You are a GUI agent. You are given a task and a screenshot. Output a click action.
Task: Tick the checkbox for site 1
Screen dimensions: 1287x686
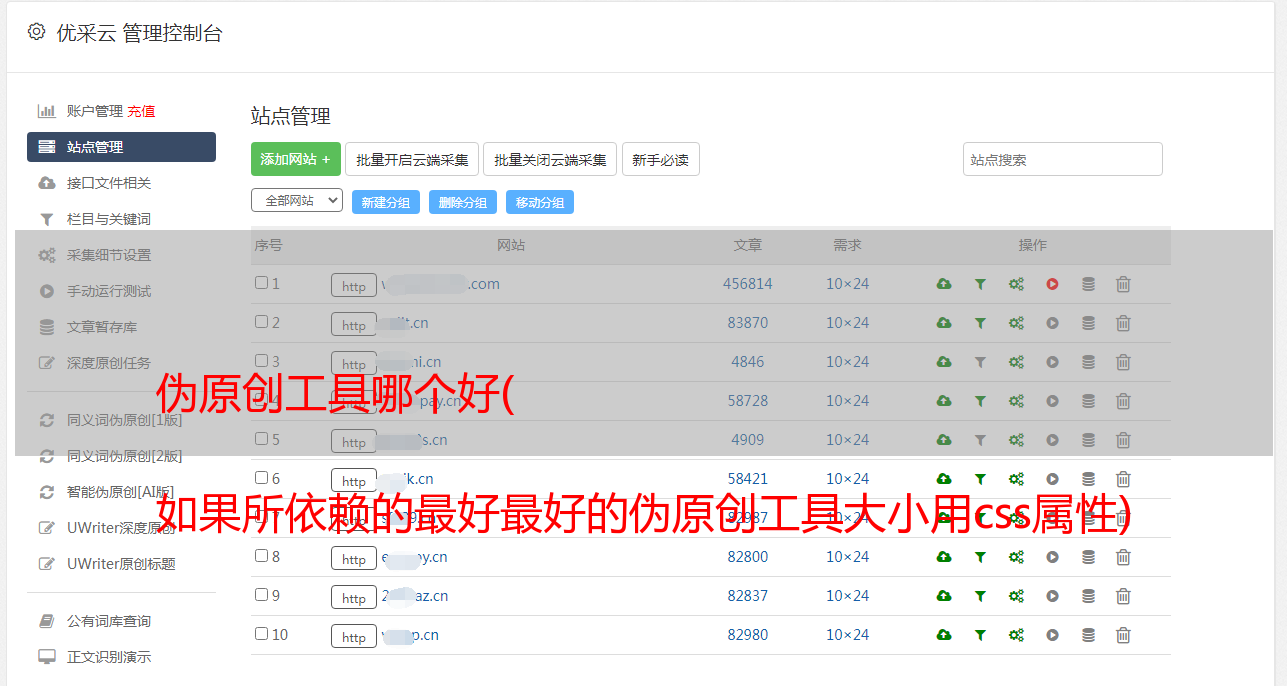[x=261, y=283]
